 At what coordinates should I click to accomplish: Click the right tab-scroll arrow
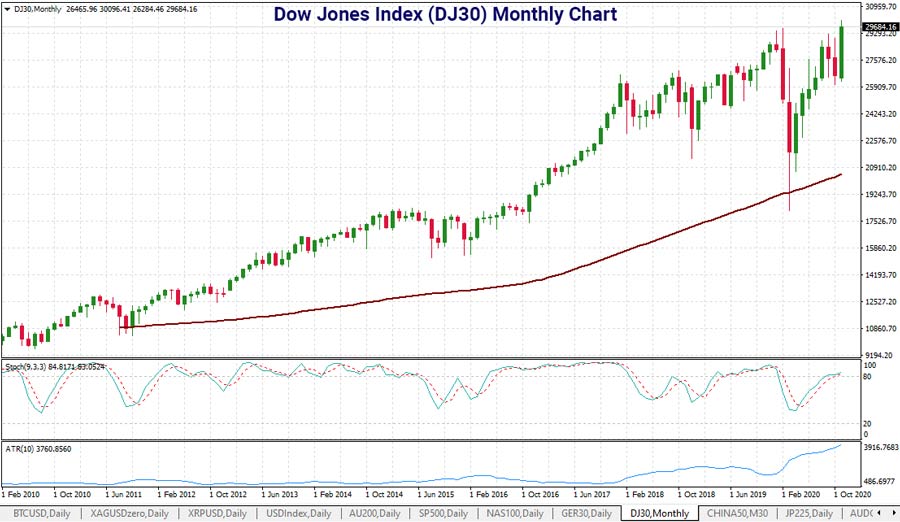[x=894, y=513]
